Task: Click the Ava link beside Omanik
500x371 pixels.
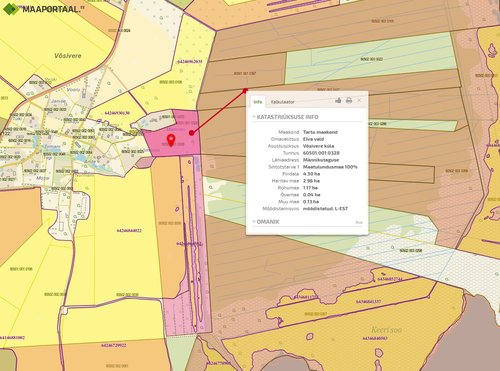Action: [x=359, y=222]
